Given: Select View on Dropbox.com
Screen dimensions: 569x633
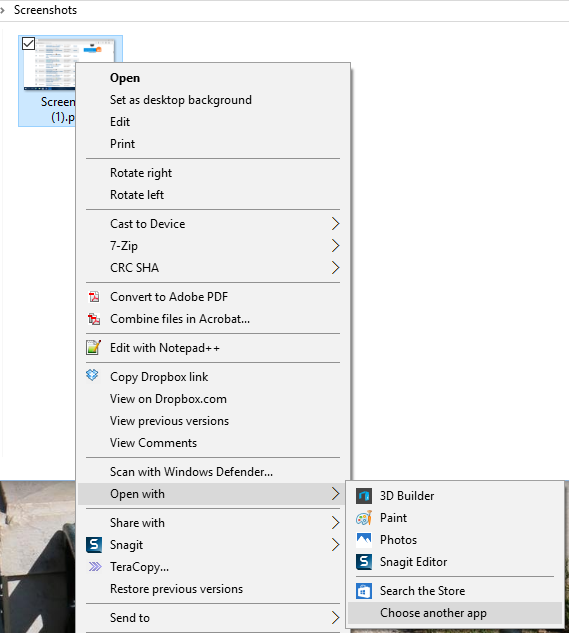Looking at the screenshot, I should pyautogui.click(x=213, y=399).
